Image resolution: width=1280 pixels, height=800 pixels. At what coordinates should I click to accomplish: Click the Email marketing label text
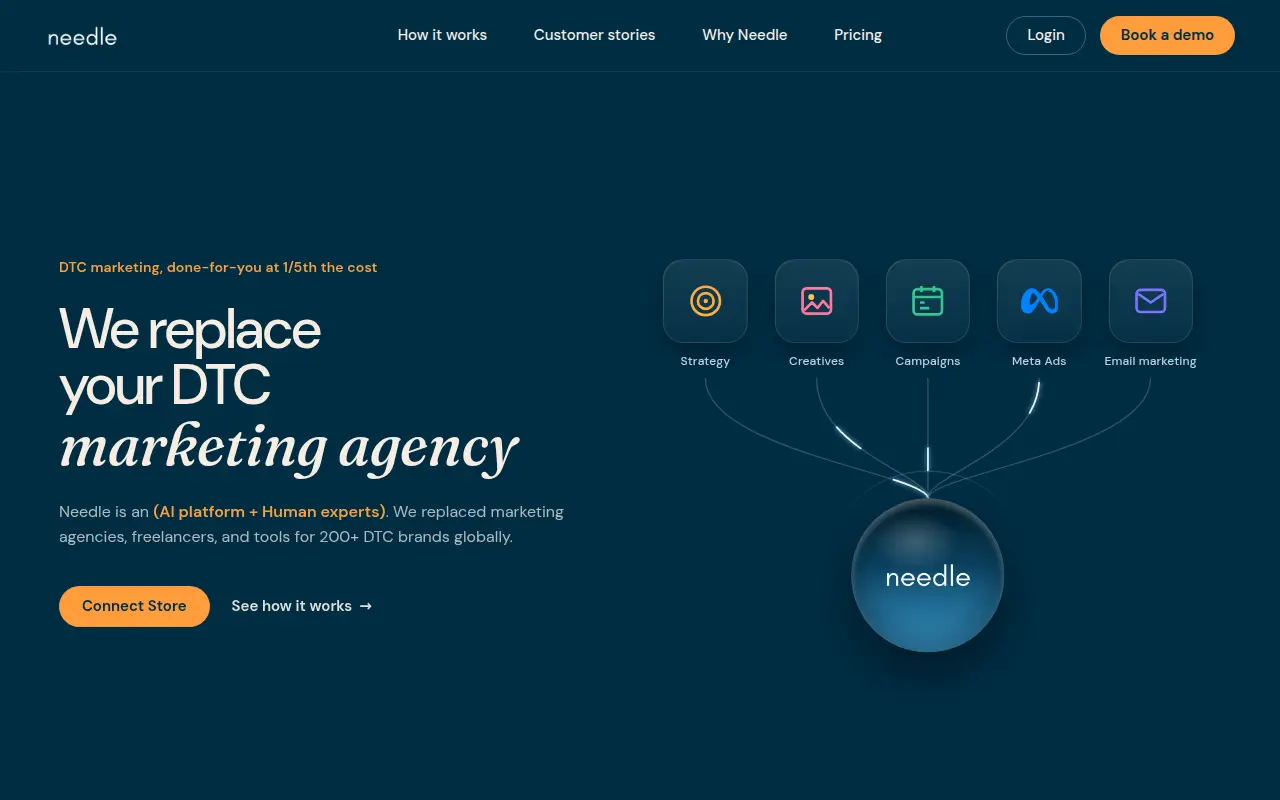point(1151,361)
